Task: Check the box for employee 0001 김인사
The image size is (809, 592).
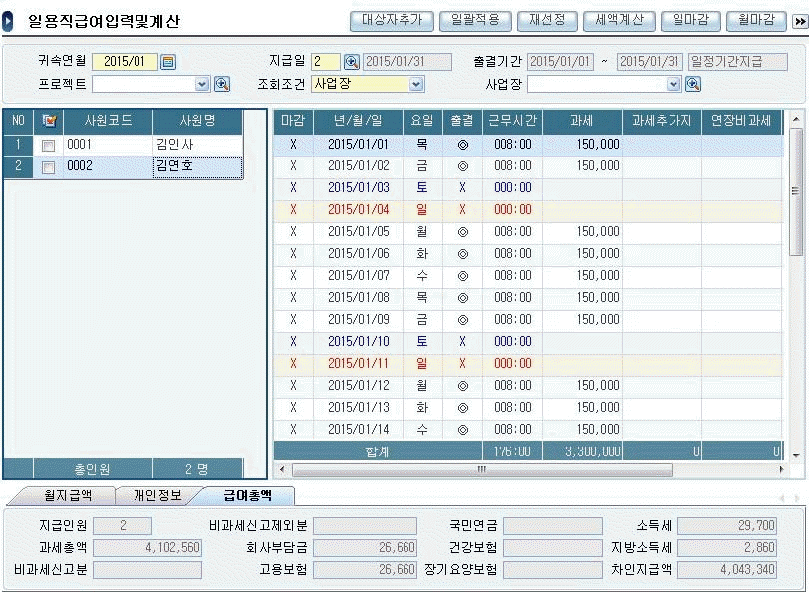Action: point(48,145)
